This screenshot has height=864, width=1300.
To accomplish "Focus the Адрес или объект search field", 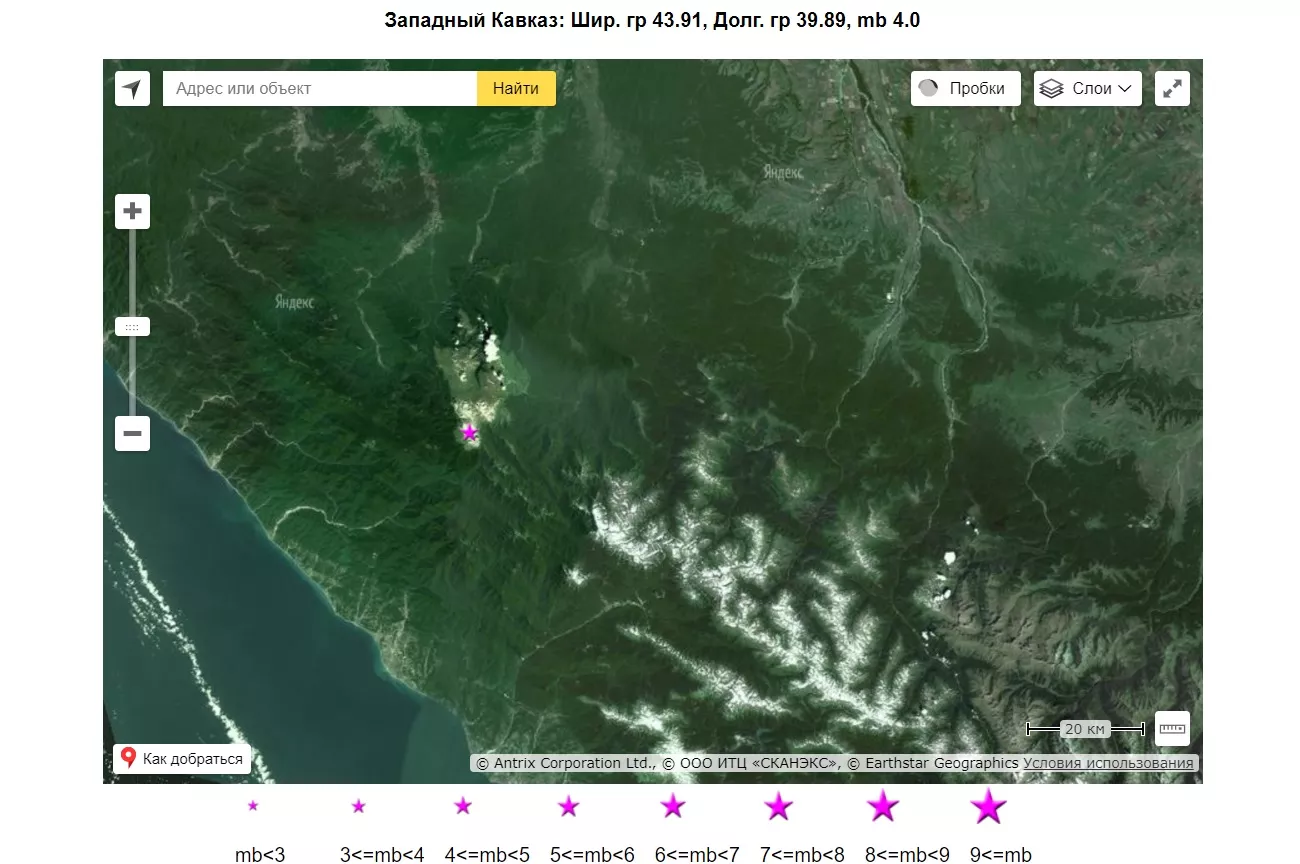I will [x=320, y=89].
